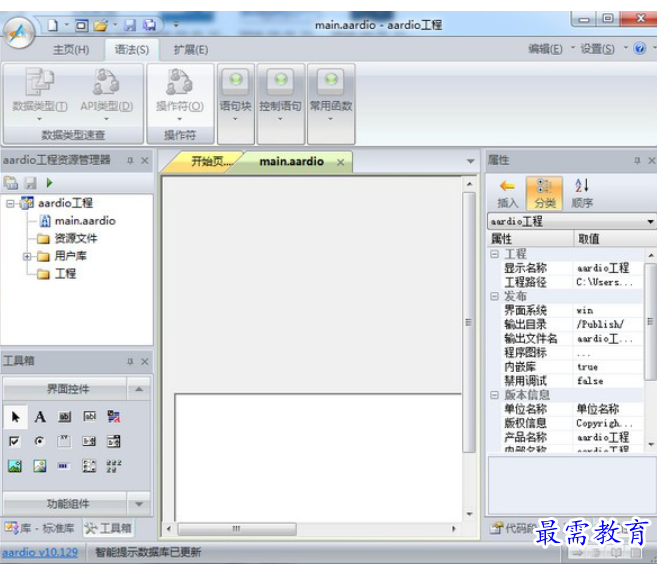657x564 pixels.
Task: Sort properties with the 顺序 button
Action: 582,193
